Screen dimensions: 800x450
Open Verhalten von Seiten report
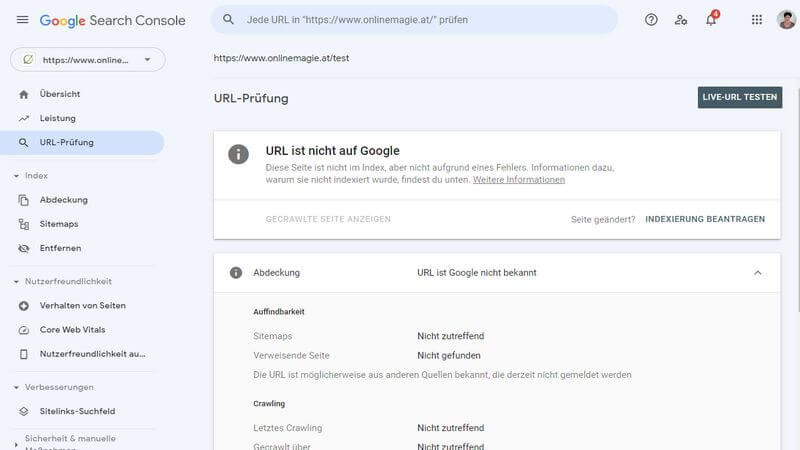tap(82, 306)
